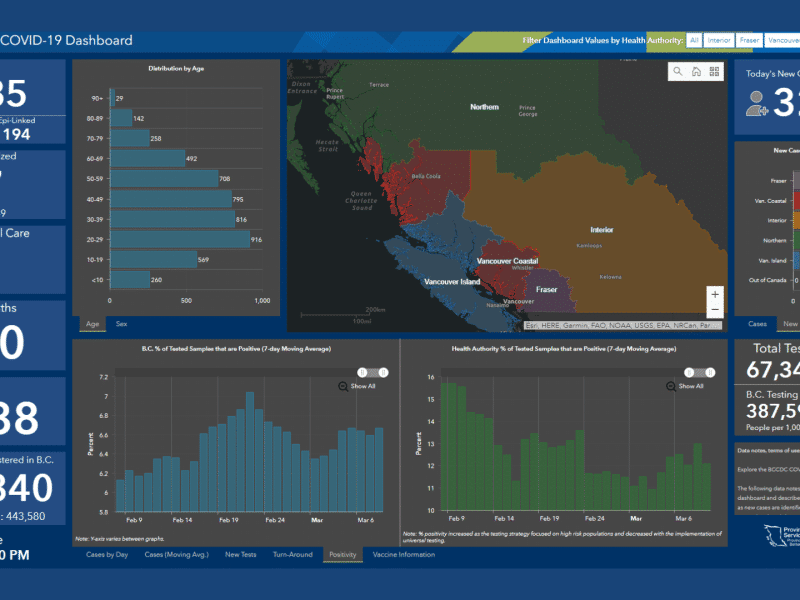Reset map to home extent
Viewport: 800px width, 600px height.
coord(696,71)
